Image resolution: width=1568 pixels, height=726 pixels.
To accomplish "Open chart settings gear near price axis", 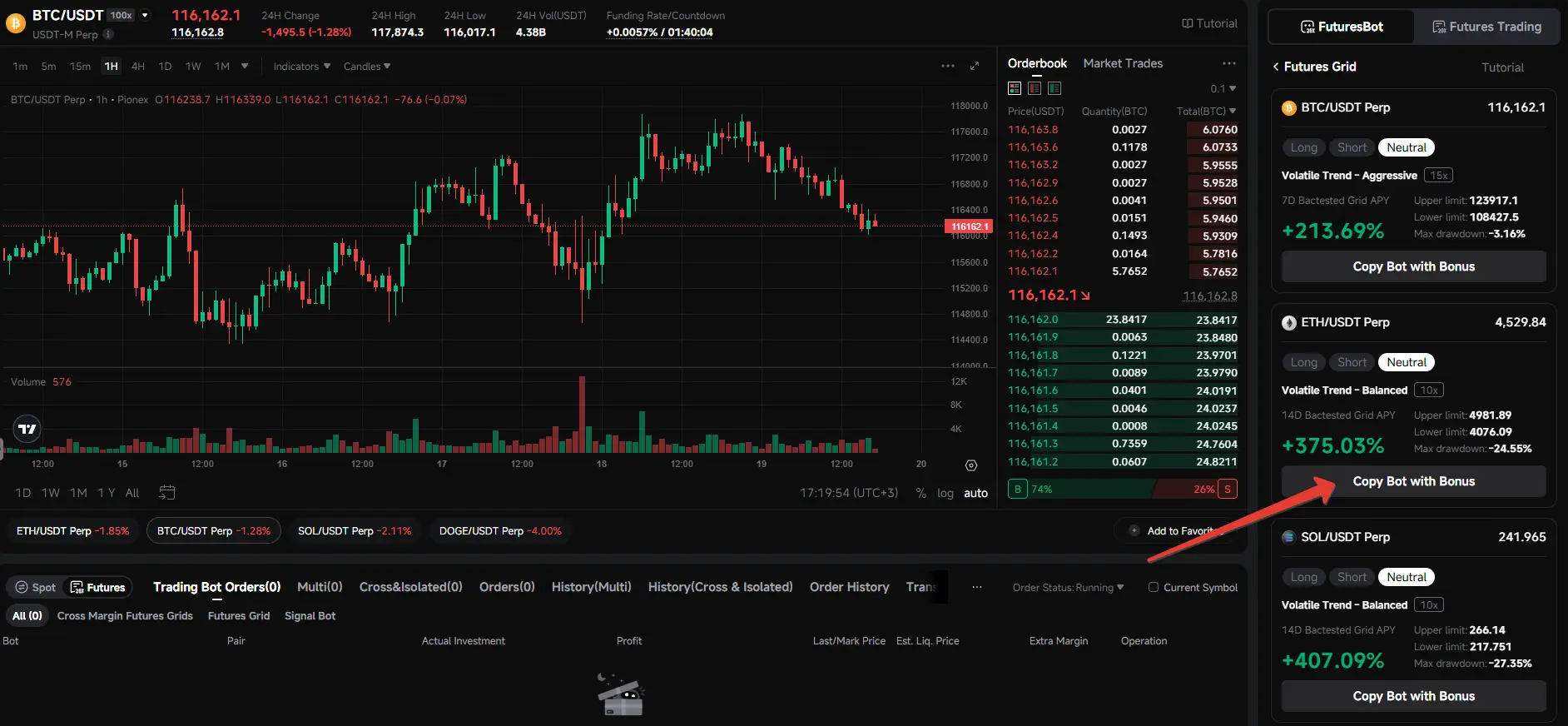I will (x=971, y=465).
